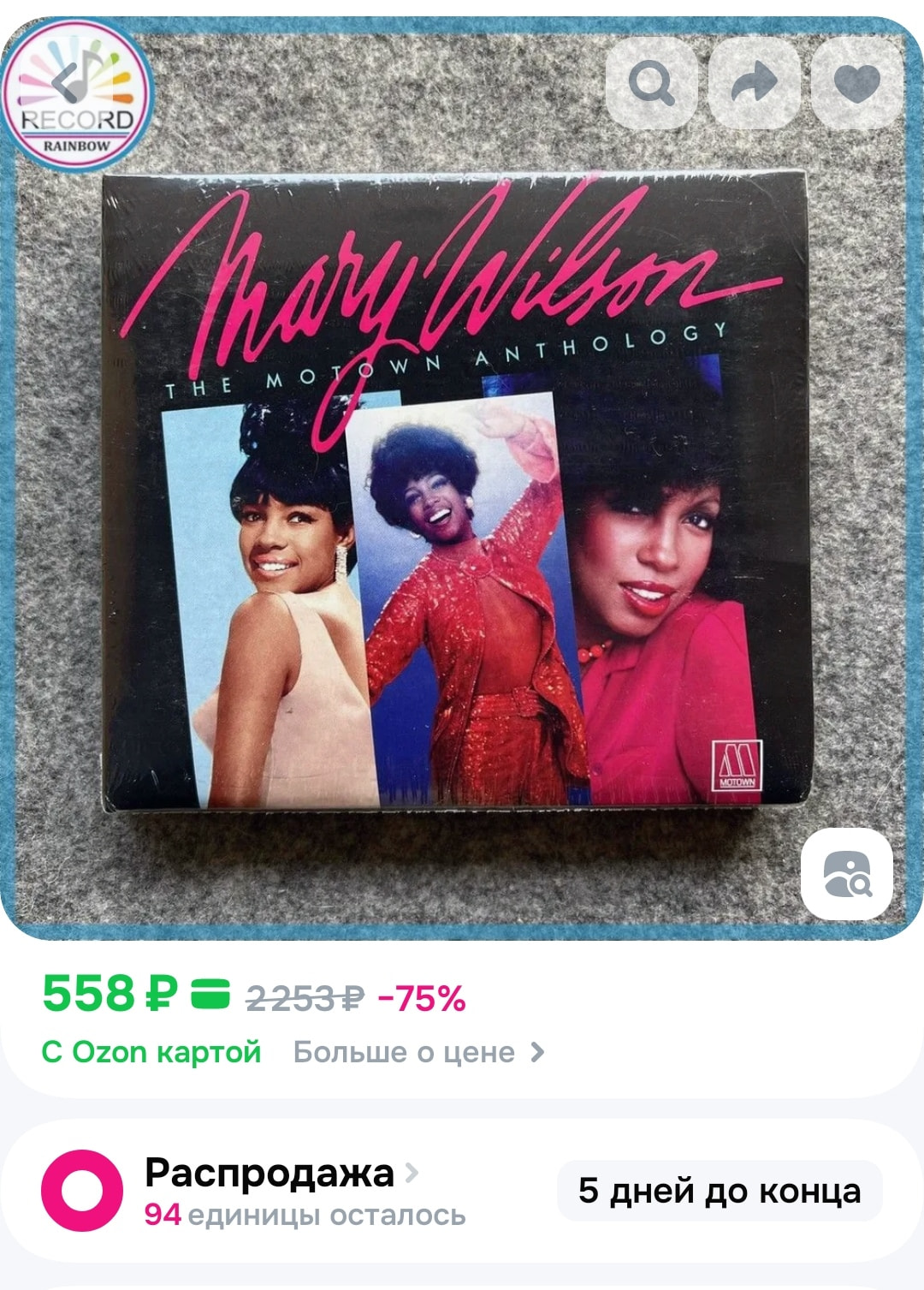Tap С Ozon картой label
Viewport: 924px width, 1290px height.
click(x=151, y=1052)
